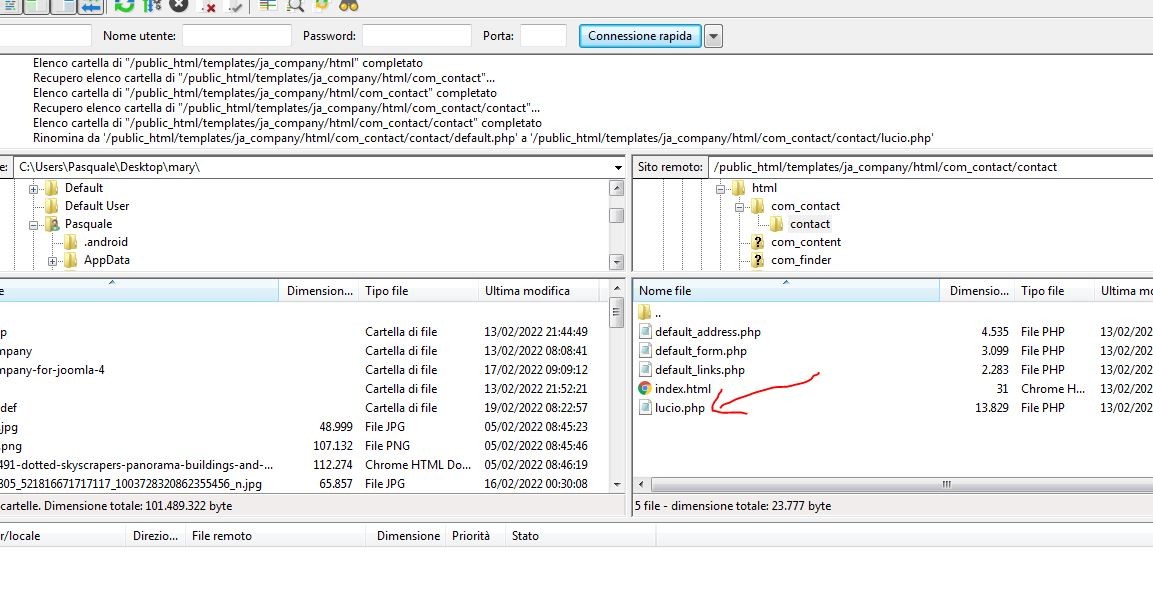Toggle process queue toolbar icon
This screenshot has height=598, width=1153.
(x=152, y=5)
